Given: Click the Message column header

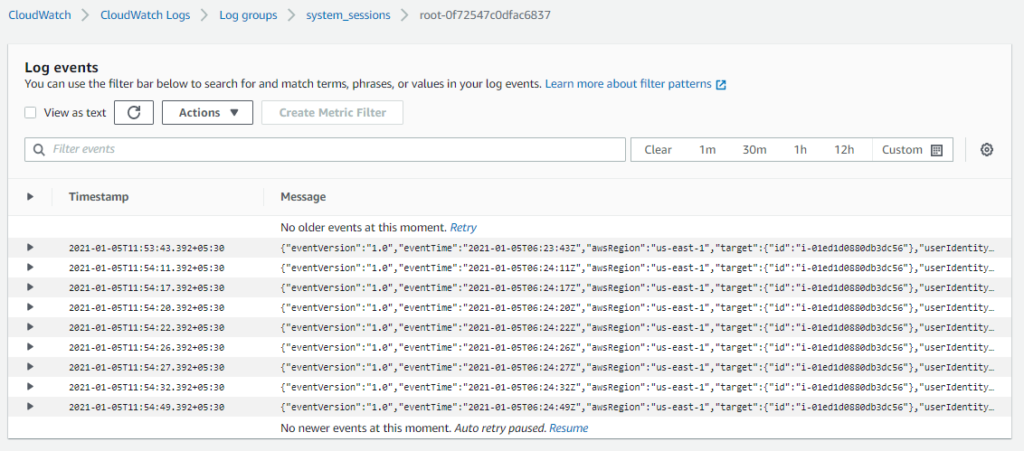Looking at the screenshot, I should (x=303, y=196).
